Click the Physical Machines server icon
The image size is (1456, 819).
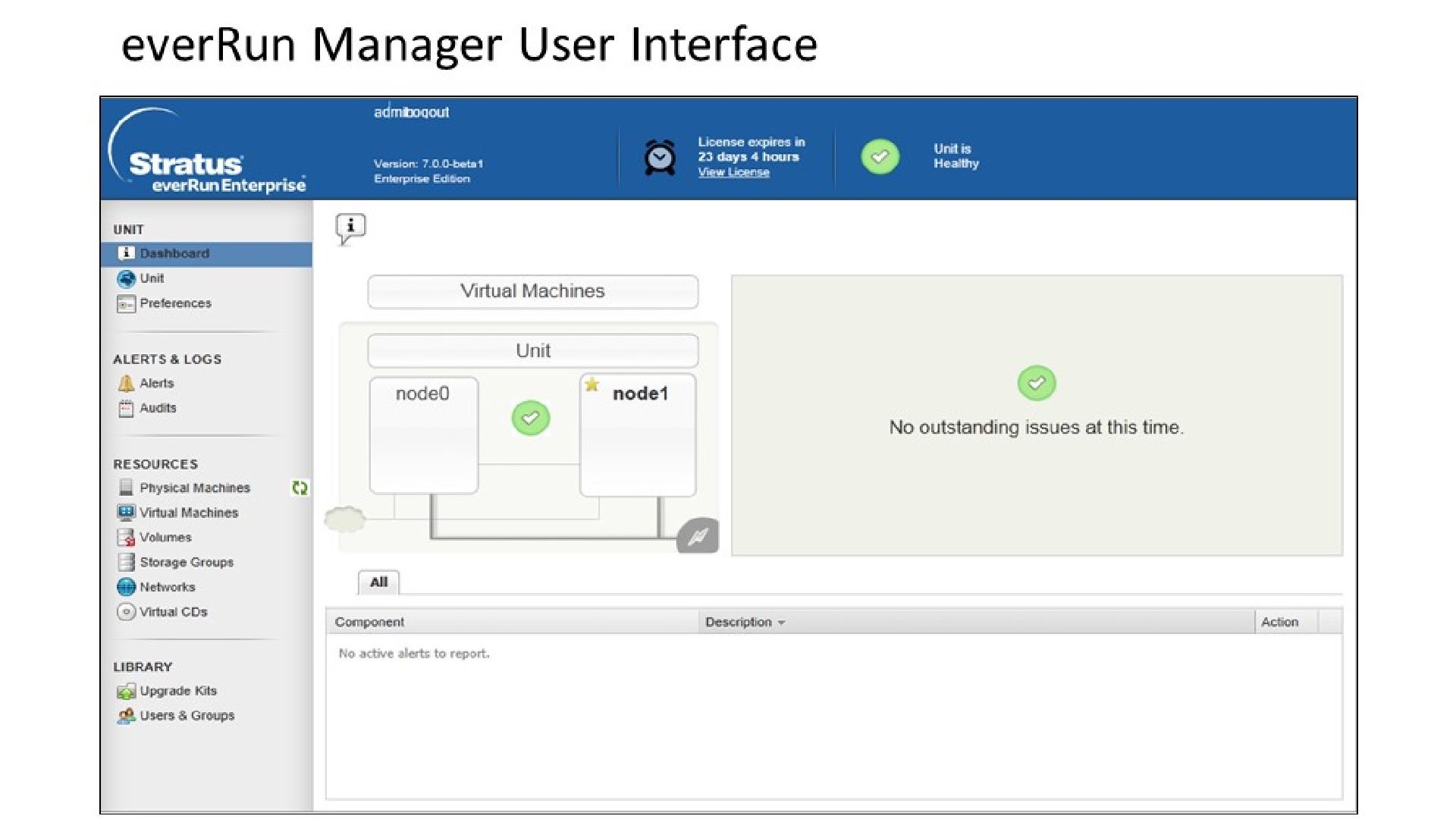coord(126,488)
